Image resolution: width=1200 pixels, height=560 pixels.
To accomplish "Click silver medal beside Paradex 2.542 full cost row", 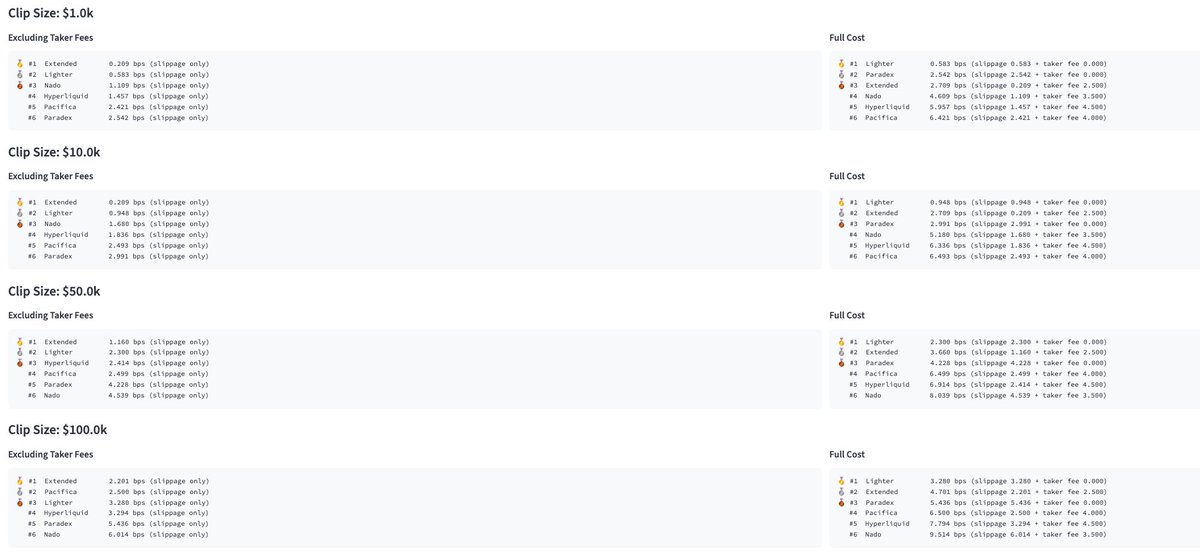I will click(x=841, y=74).
